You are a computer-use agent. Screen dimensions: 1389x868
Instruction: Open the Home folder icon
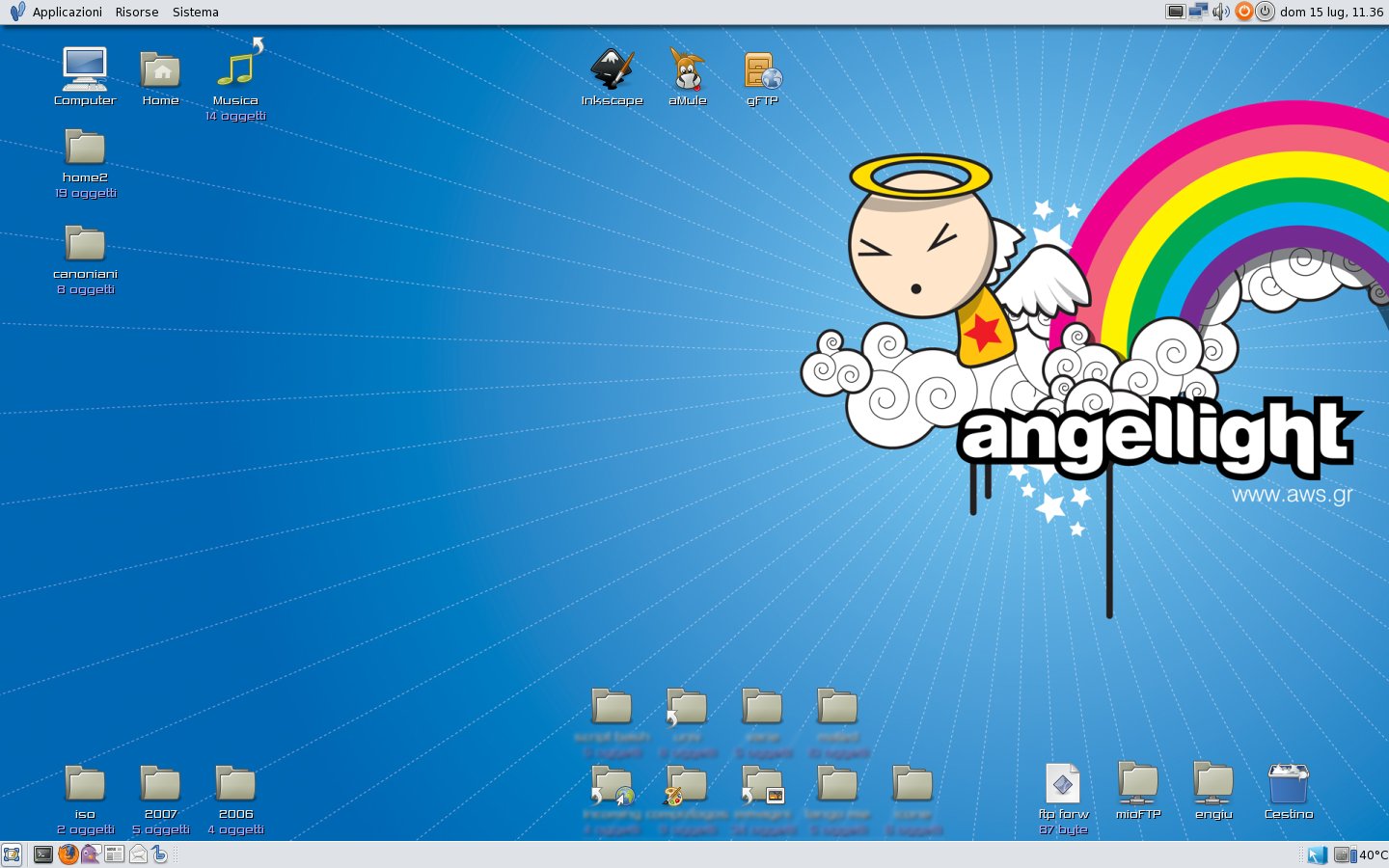click(160, 69)
